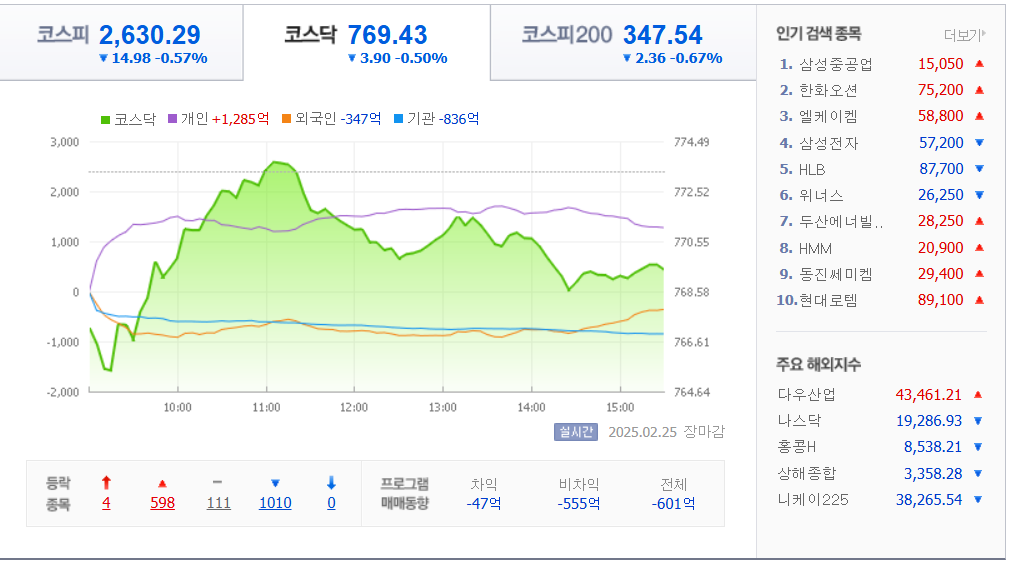Open 상해종합 overseas index
Viewport: 1010px width, 564px height.
(806, 474)
